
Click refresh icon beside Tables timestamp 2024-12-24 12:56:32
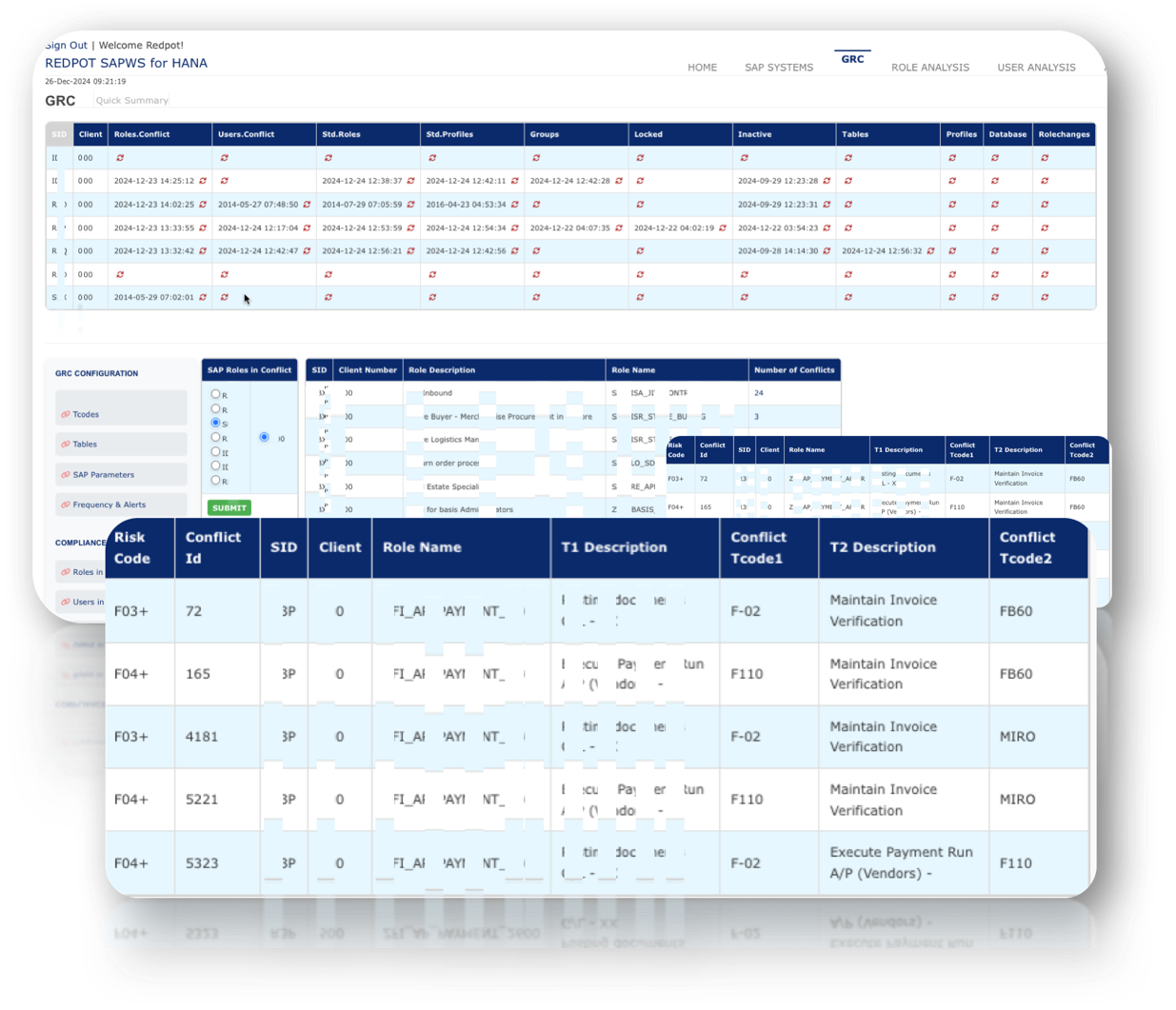pos(930,251)
